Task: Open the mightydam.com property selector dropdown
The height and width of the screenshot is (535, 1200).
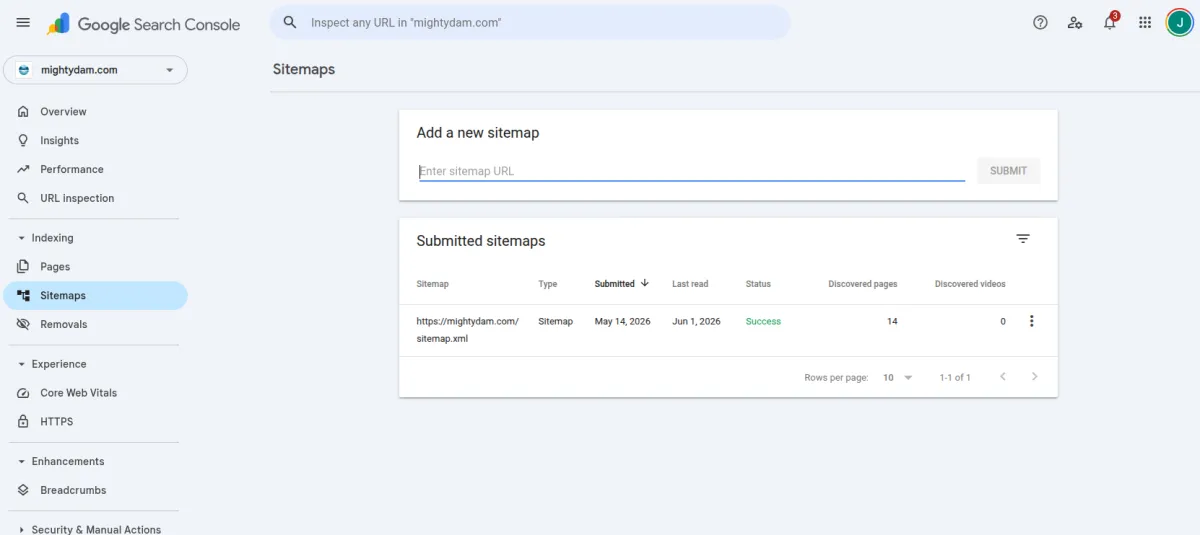Action: pyautogui.click(x=95, y=70)
